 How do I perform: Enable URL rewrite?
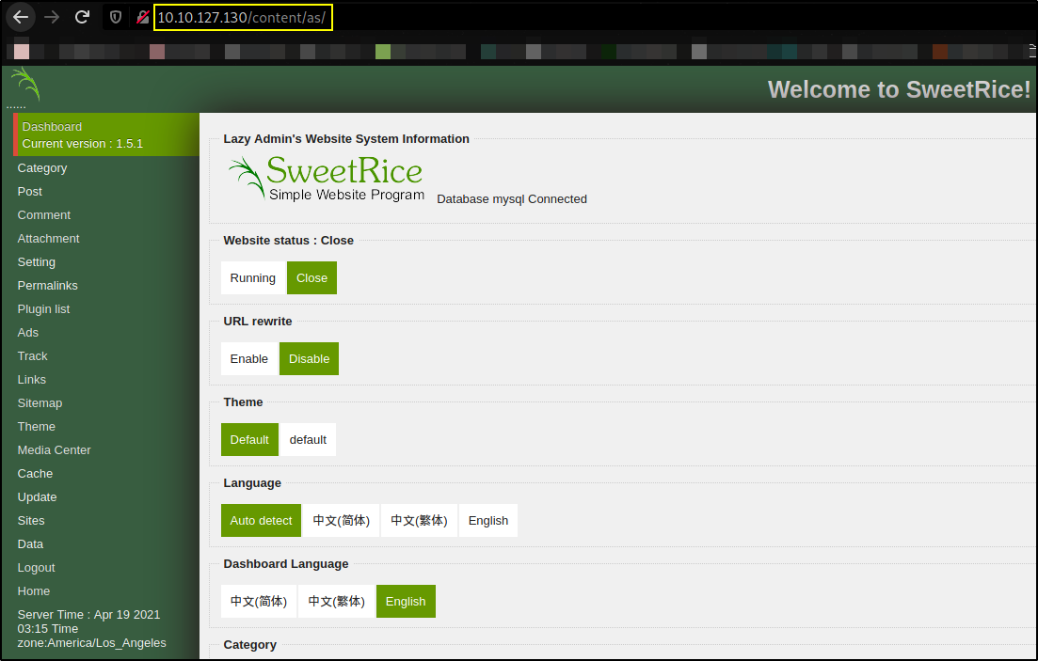pos(249,359)
